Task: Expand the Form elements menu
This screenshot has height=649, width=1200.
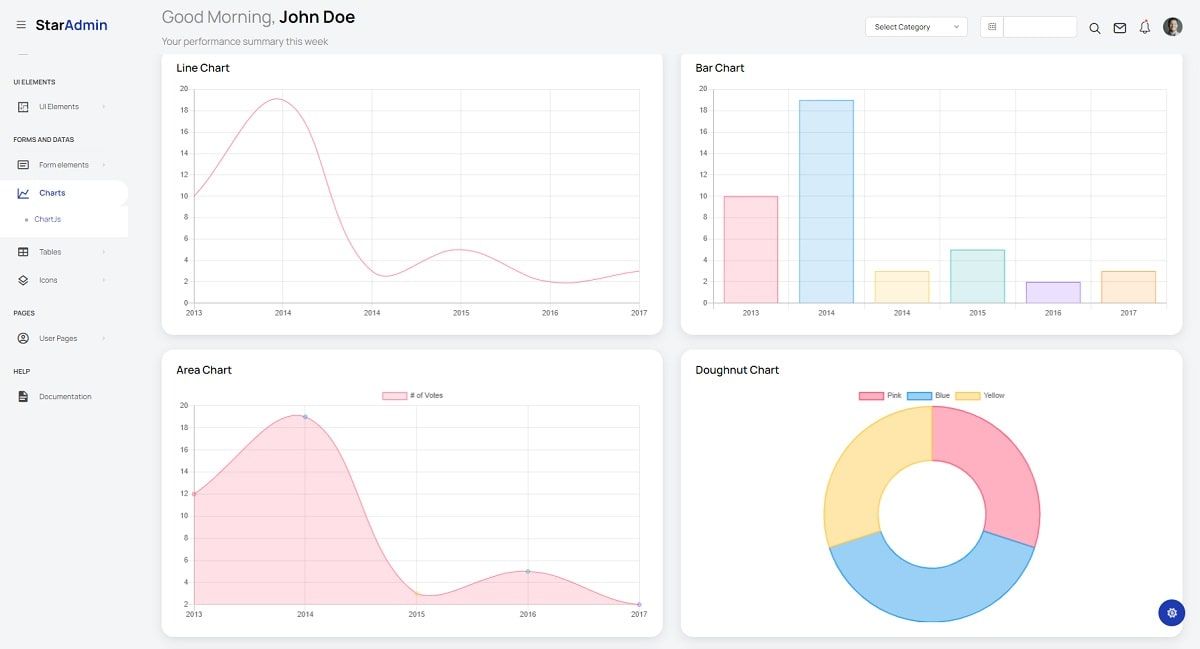Action: [62, 164]
